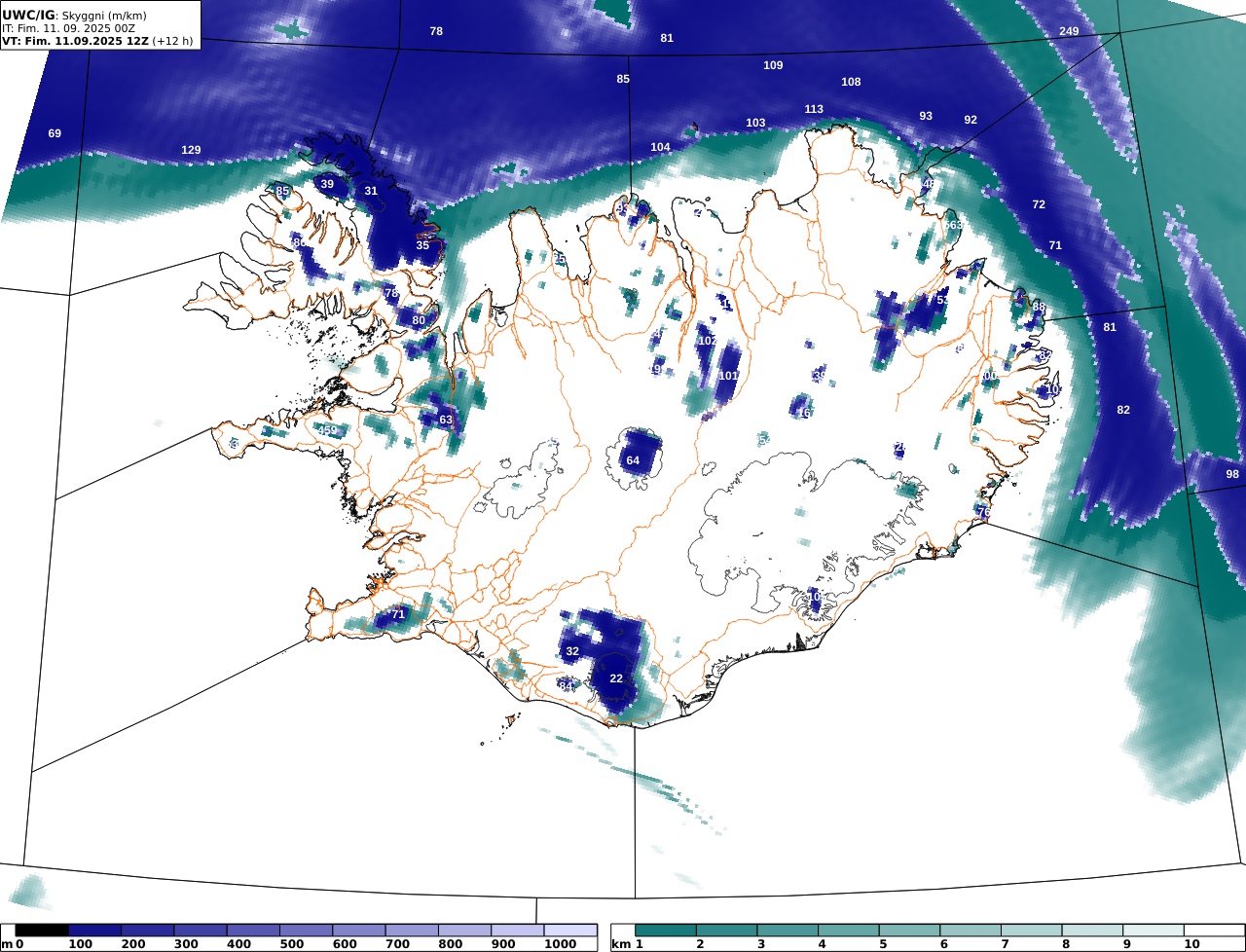
Task: Select the 9–10 km palest legend swatch
Action: click(x=1154, y=931)
